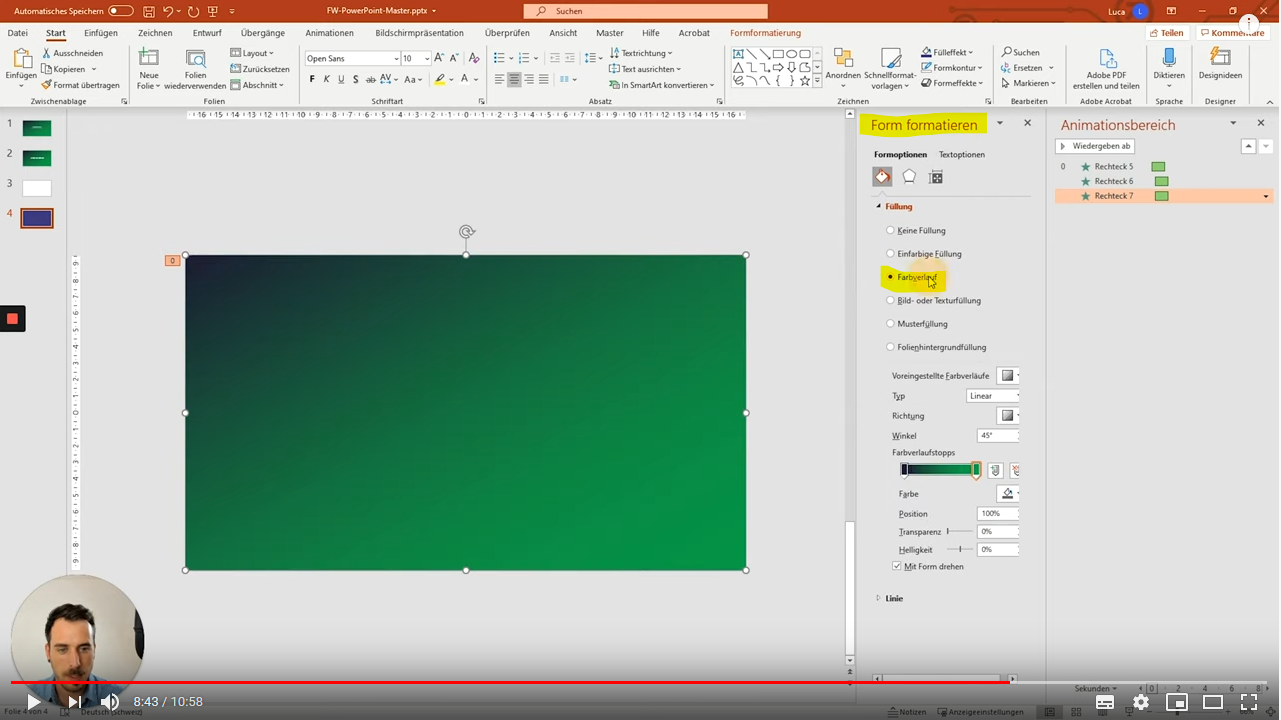Select Keine Füllung radio button
This screenshot has height=720, width=1281.
(x=890, y=231)
